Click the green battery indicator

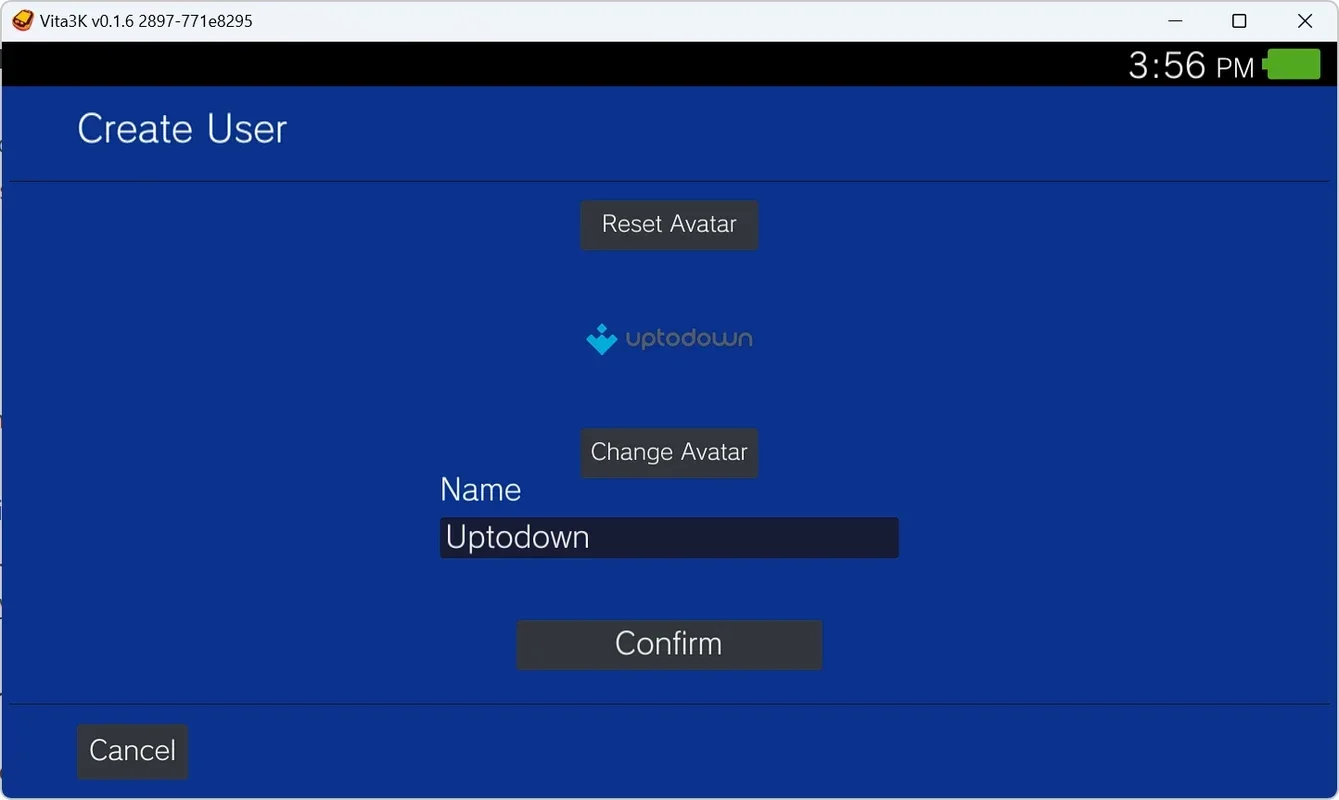1292,65
